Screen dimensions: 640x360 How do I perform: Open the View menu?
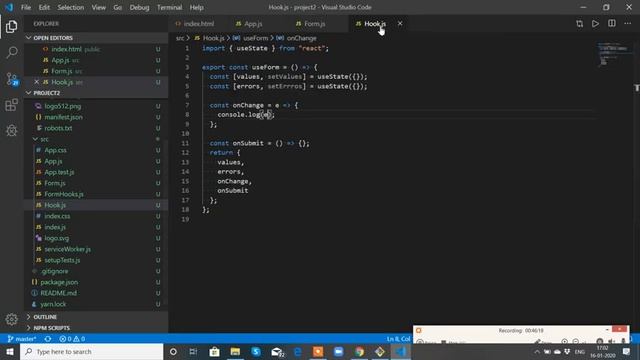98,7
